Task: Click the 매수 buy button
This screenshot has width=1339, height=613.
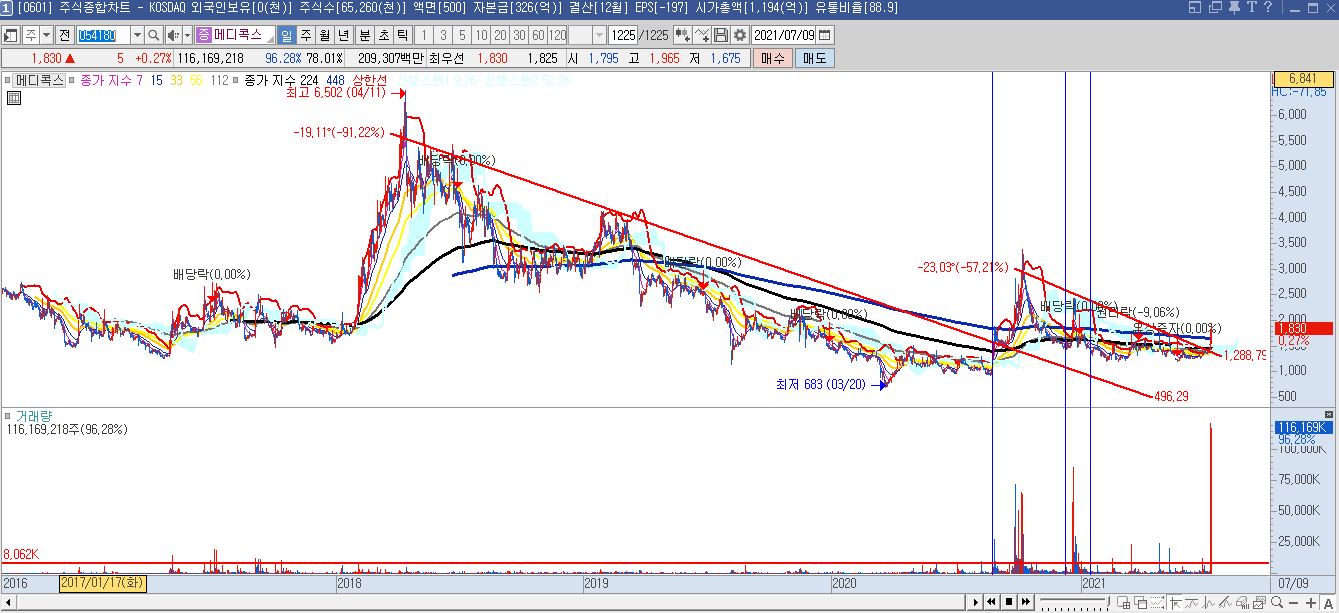Action: [773, 59]
